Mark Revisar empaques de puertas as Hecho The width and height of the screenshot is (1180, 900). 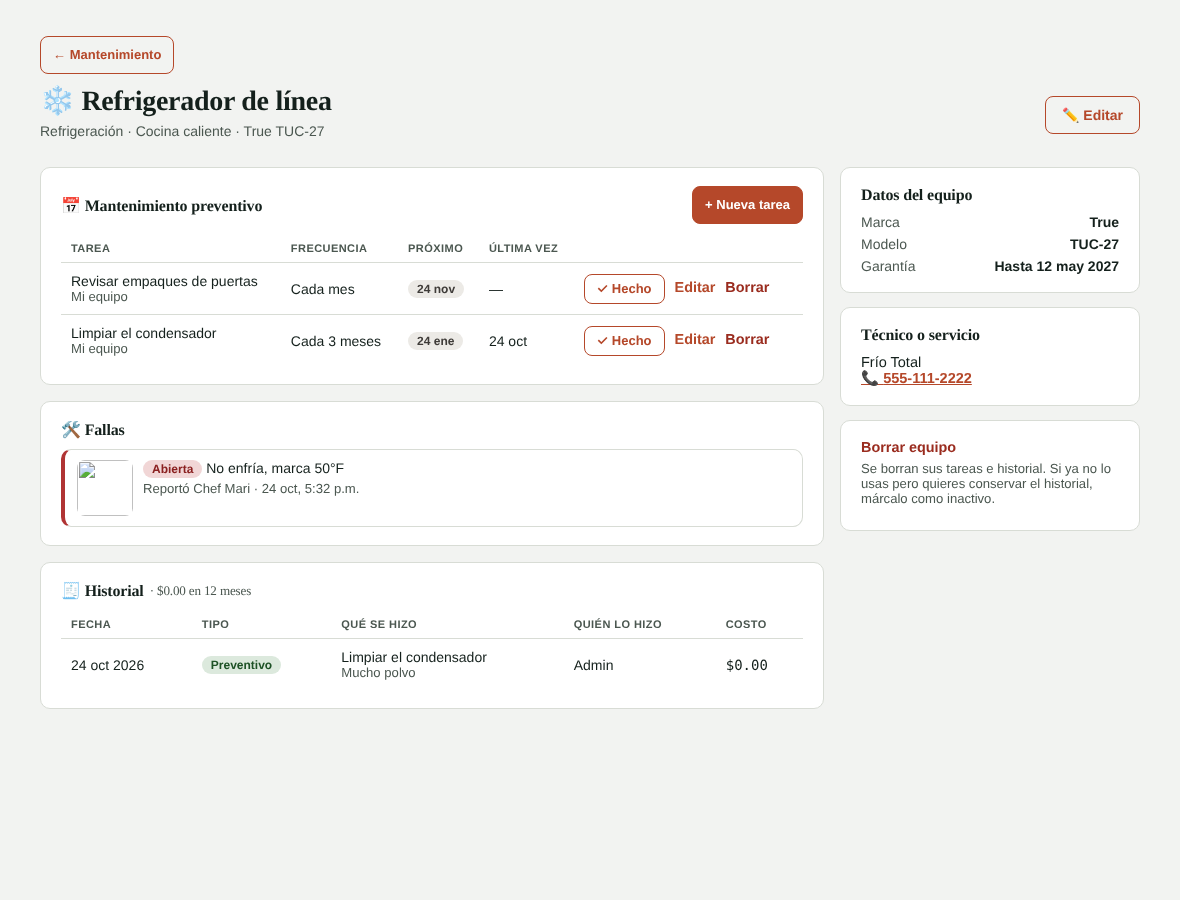(624, 289)
